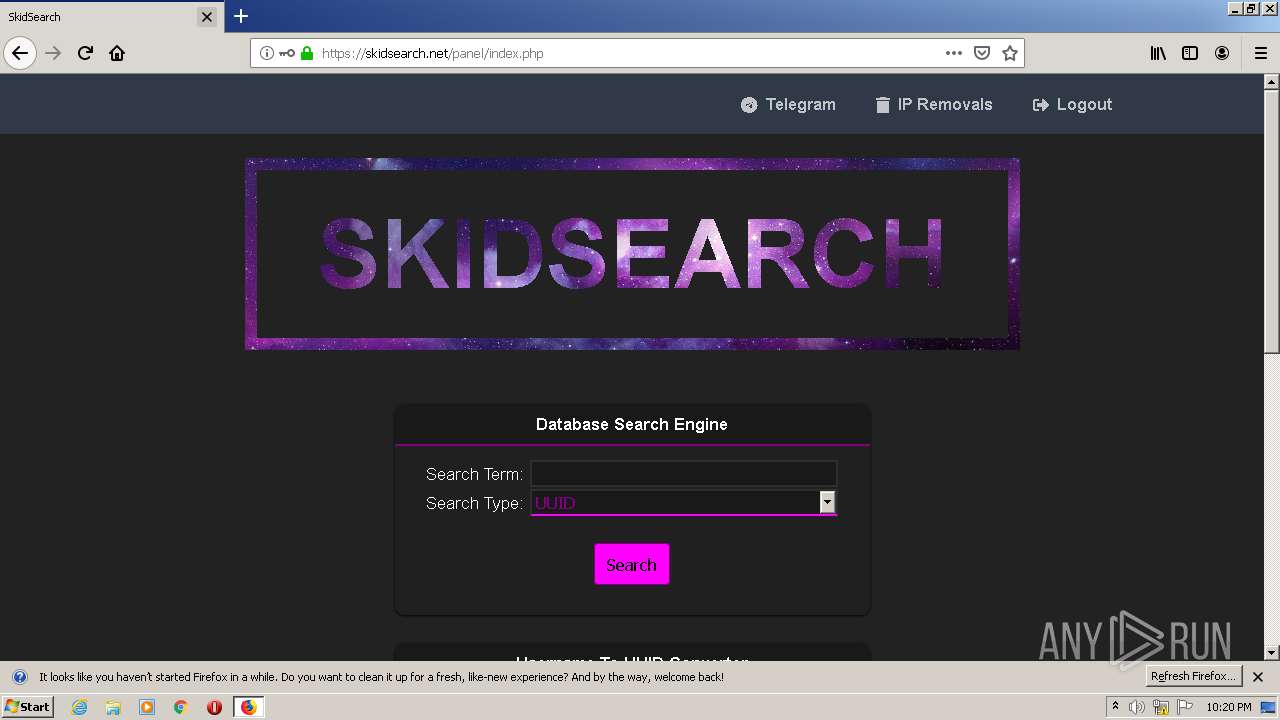Open the Telegram link

tap(788, 104)
